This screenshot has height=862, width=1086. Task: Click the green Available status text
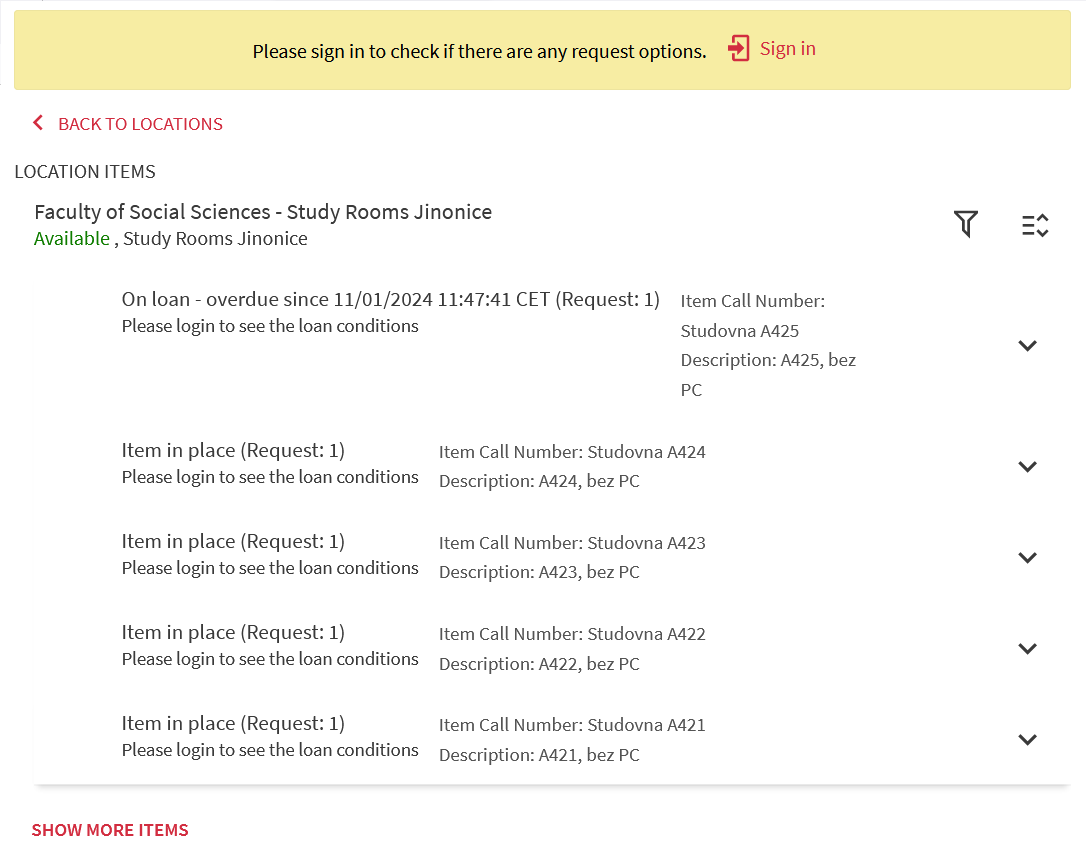tap(72, 239)
